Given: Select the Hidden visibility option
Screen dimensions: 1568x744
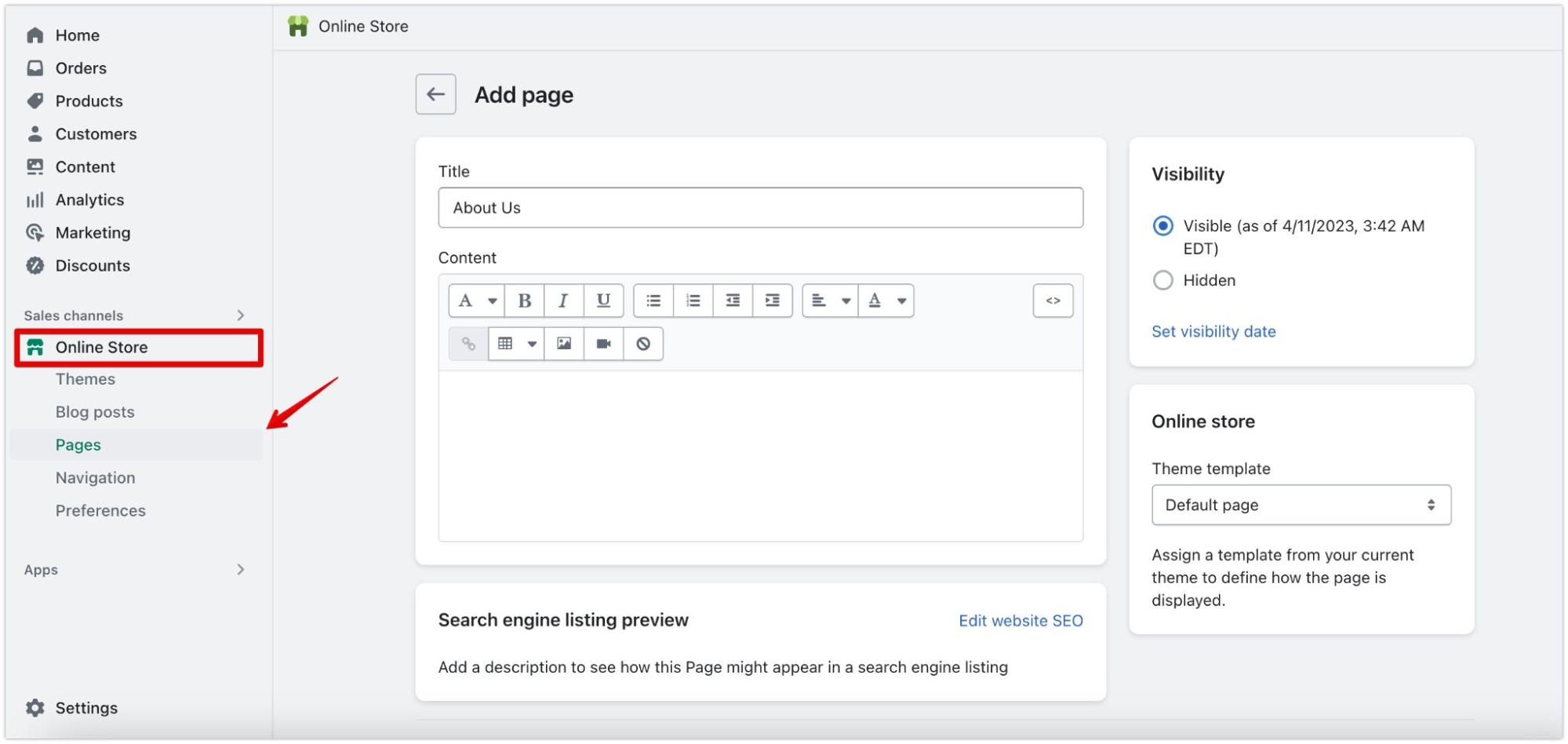Looking at the screenshot, I should tap(1163, 280).
